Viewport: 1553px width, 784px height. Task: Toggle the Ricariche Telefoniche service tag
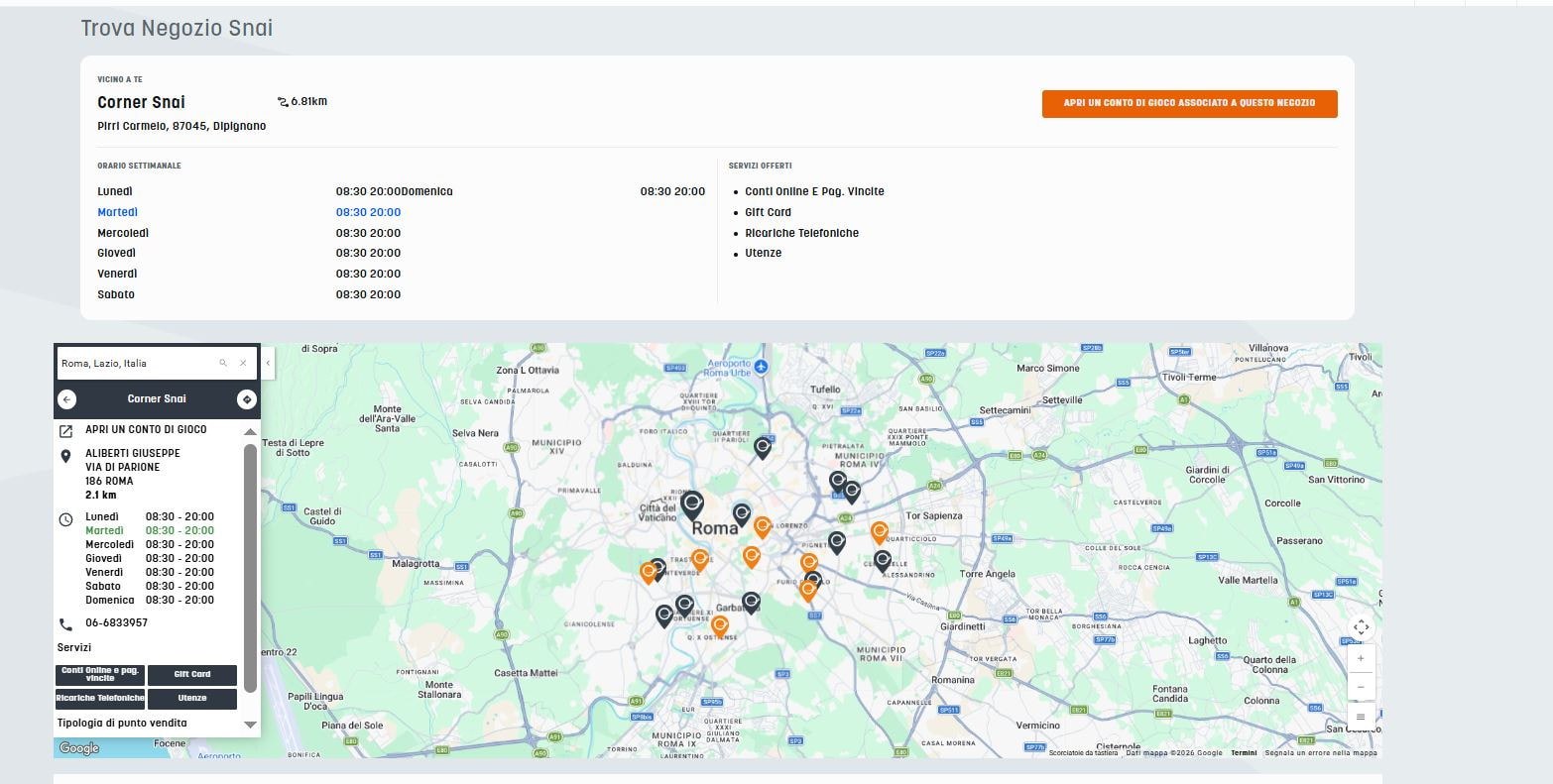99,699
